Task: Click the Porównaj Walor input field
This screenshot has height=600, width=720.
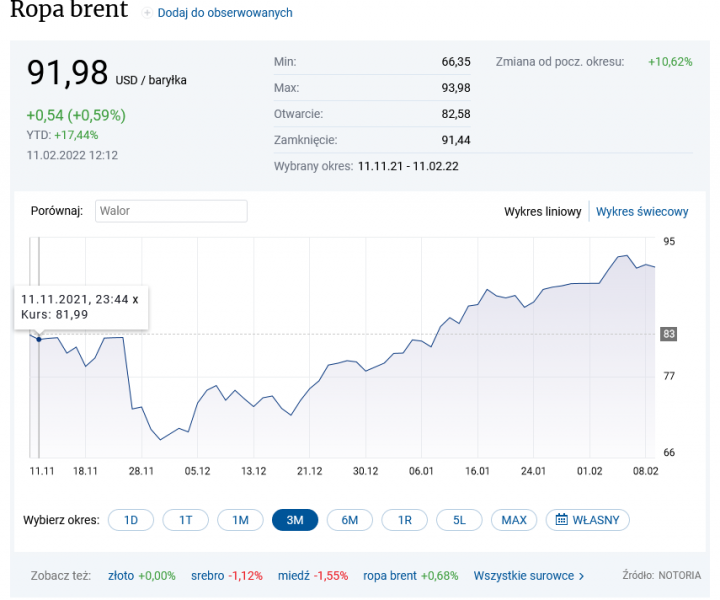Action: point(171,211)
